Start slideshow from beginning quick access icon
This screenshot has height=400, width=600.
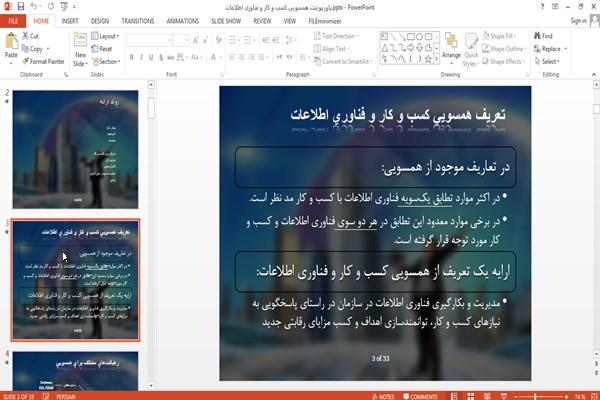64,7
